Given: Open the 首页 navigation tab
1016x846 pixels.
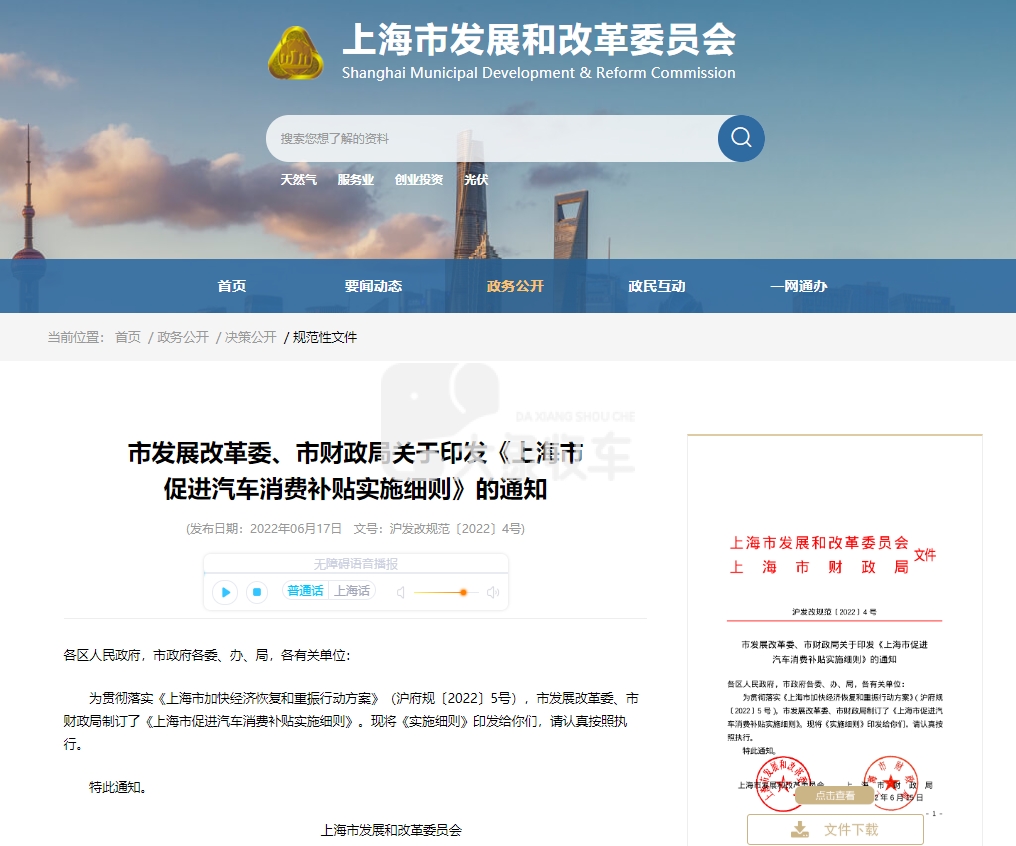Looking at the screenshot, I should pyautogui.click(x=231, y=286).
